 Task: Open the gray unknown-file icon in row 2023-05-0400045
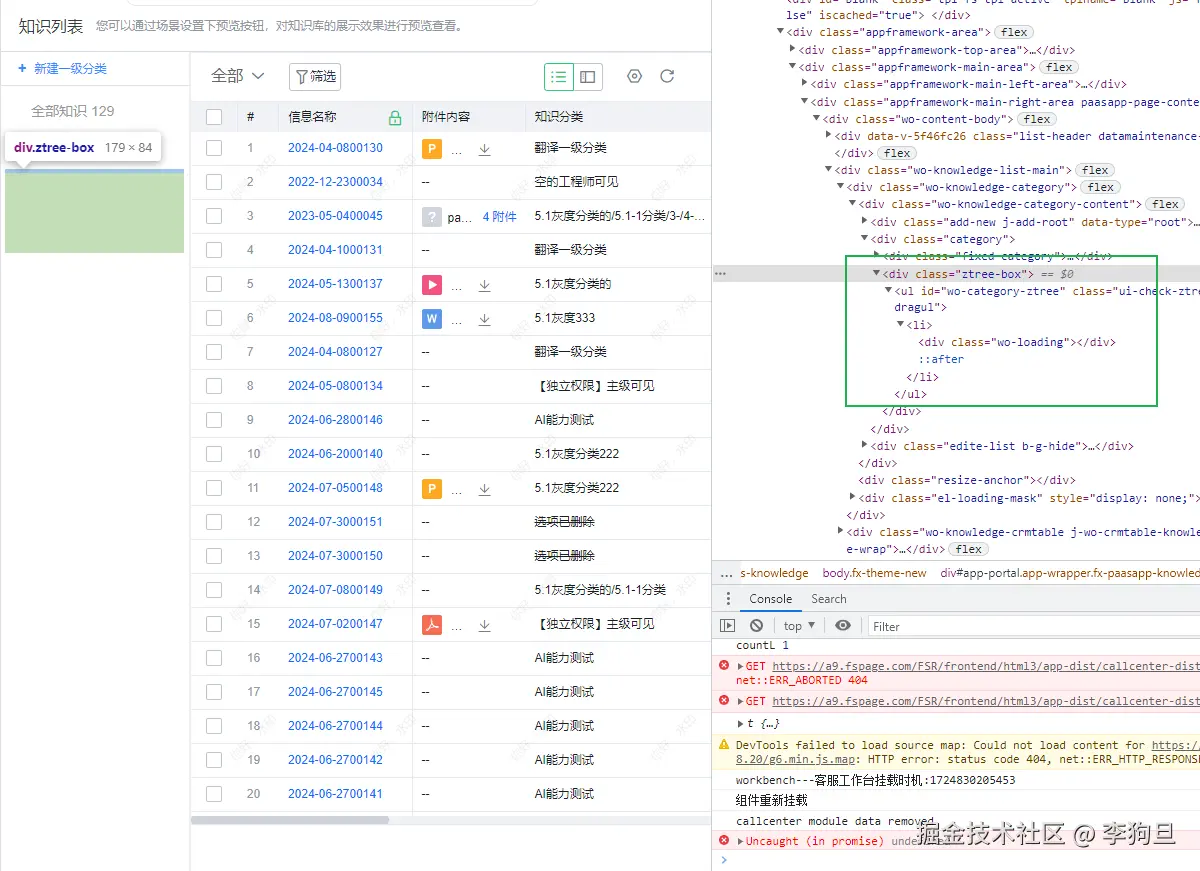(432, 216)
